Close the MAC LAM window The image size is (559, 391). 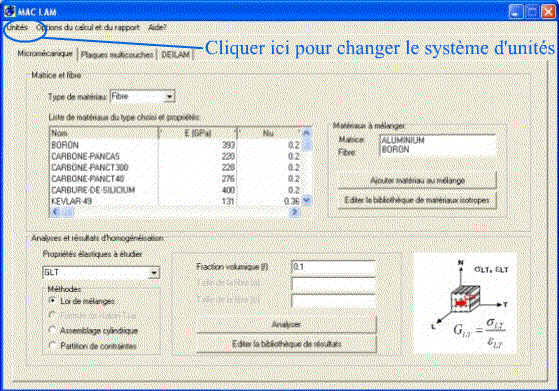[549, 11]
